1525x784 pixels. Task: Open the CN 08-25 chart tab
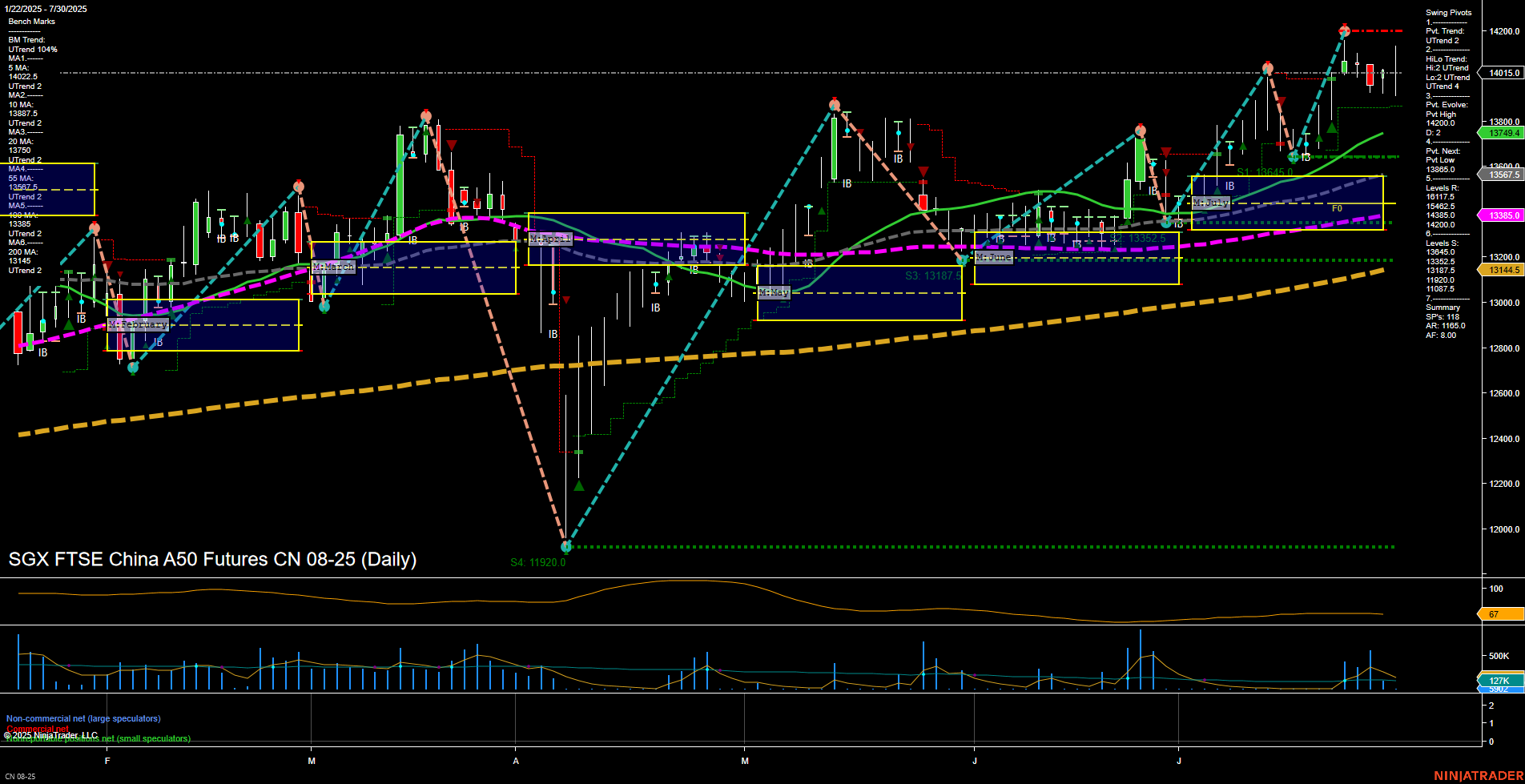point(20,776)
